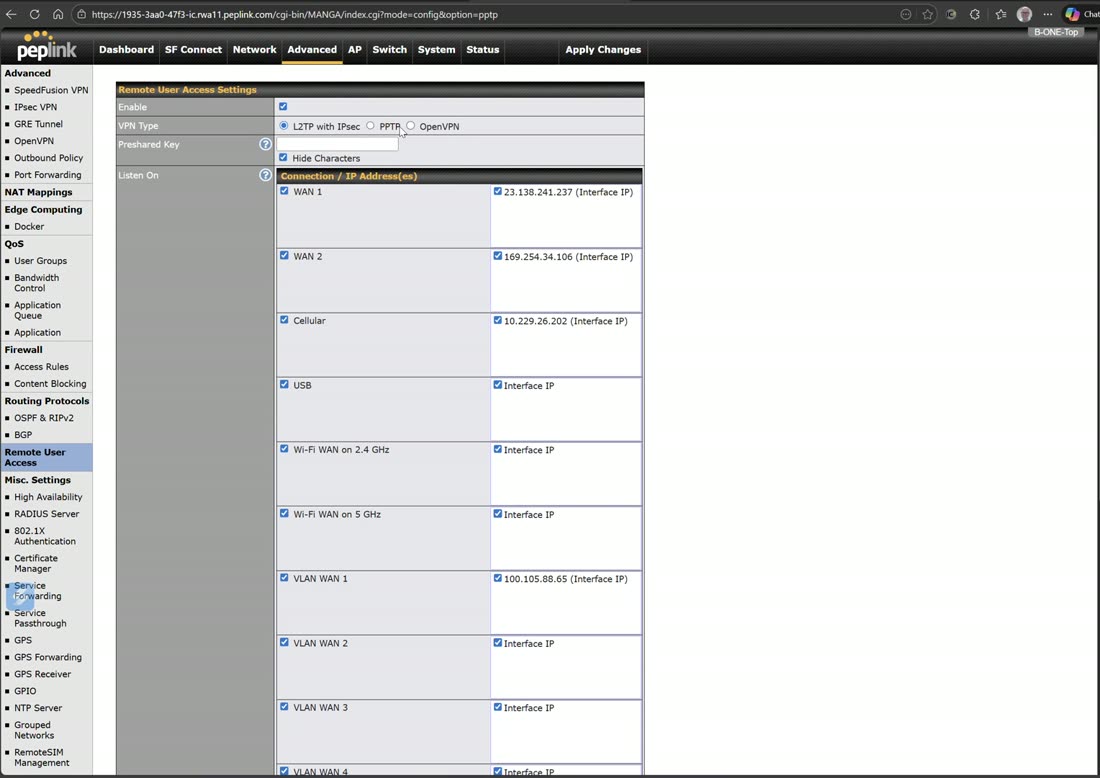Image resolution: width=1100 pixels, height=778 pixels.
Task: Uncheck 169.254.34.106 interface IP
Action: tap(497, 255)
